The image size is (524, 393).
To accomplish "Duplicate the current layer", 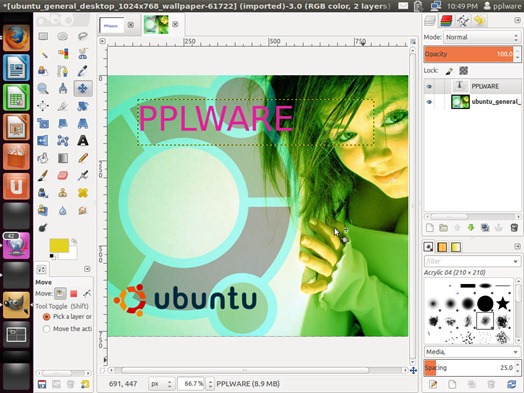I will 485,228.
